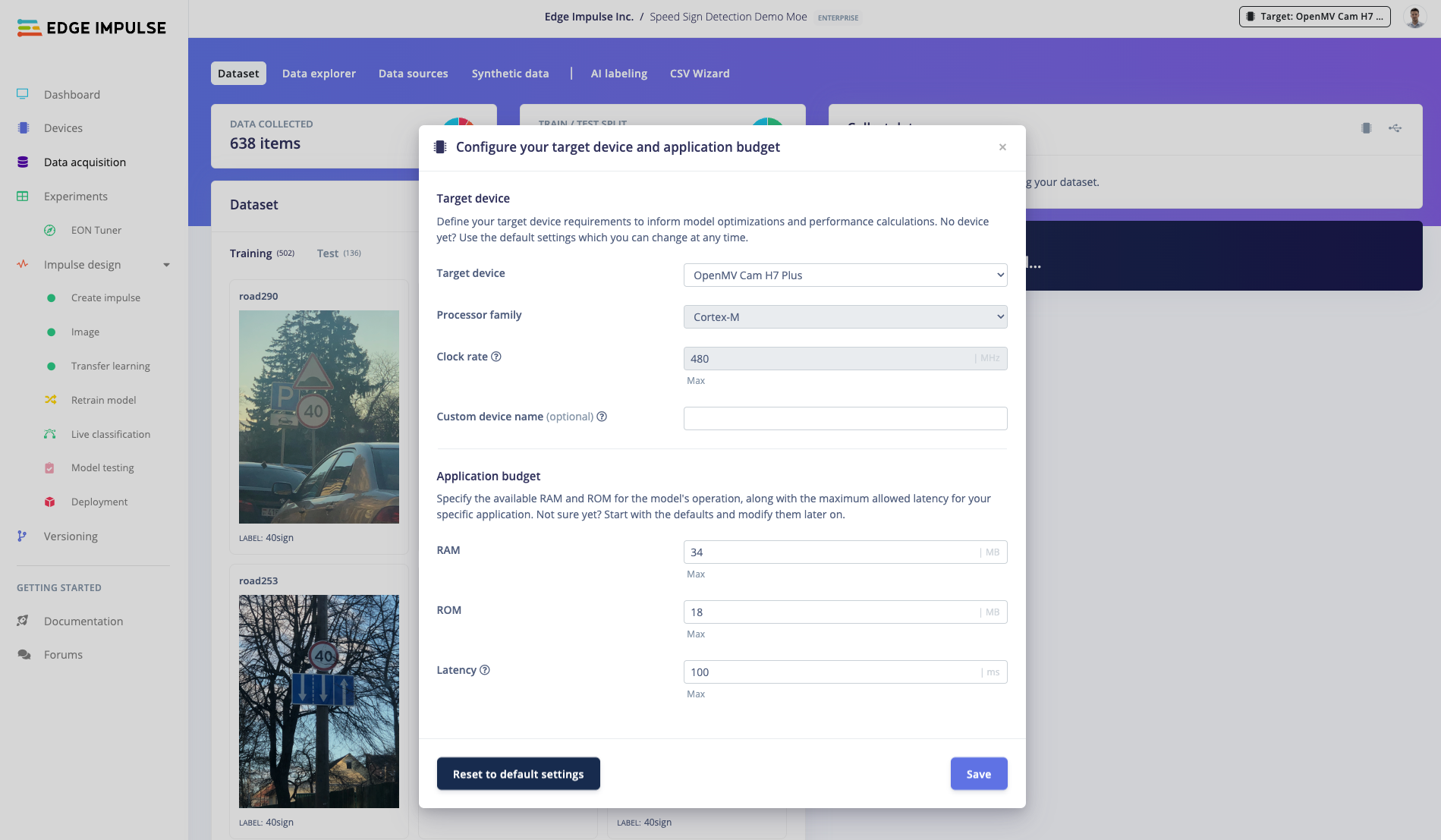The height and width of the screenshot is (840, 1441).
Task: Open the AI labeling tab
Action: pos(619,74)
